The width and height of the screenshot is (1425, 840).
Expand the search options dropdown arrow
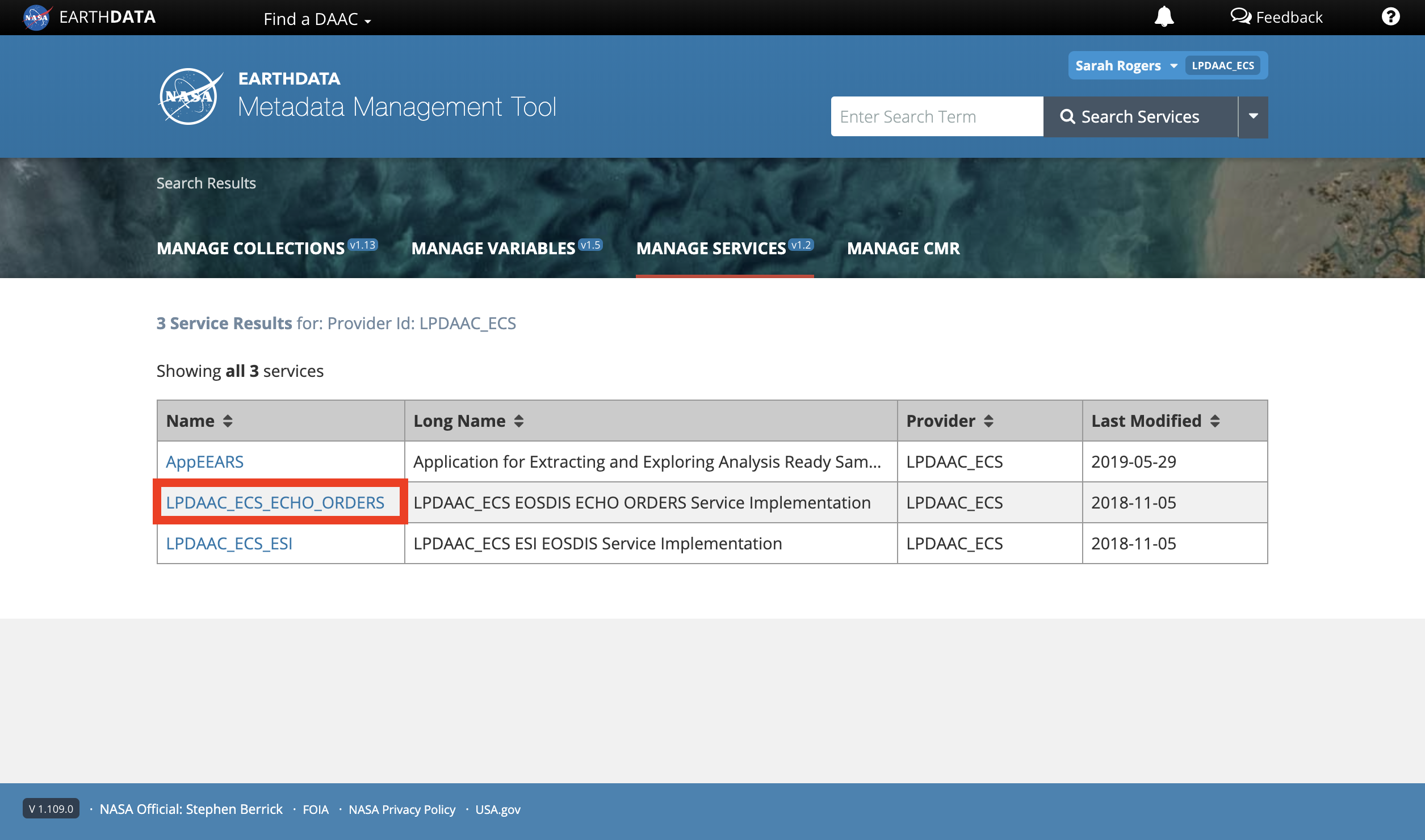[x=1253, y=116]
